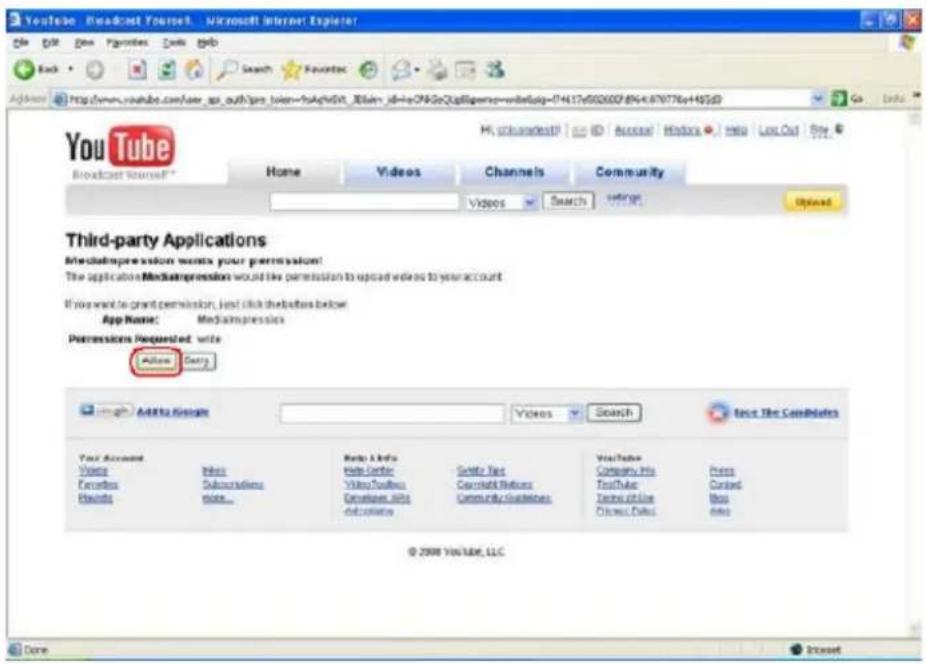This screenshot has height=665, width=926.
Task: Switch to the Home tab
Action: [283, 172]
